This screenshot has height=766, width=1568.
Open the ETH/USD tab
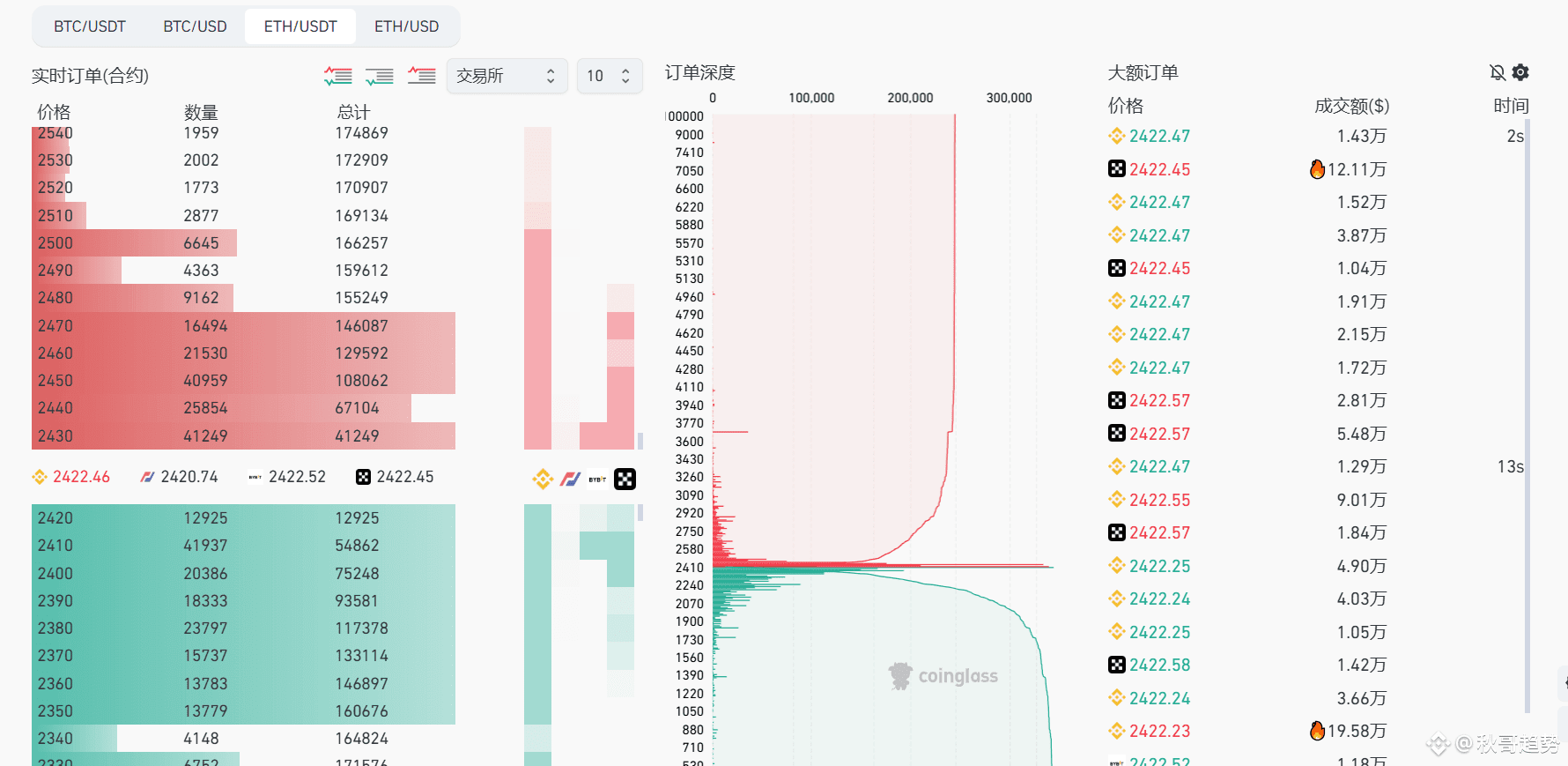pyautogui.click(x=406, y=26)
